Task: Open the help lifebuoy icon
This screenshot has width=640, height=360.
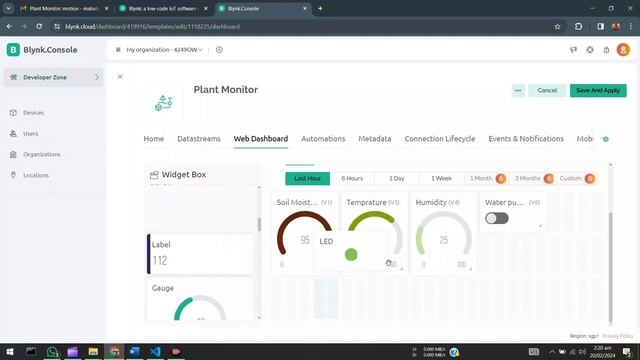Action: pyautogui.click(x=590, y=50)
